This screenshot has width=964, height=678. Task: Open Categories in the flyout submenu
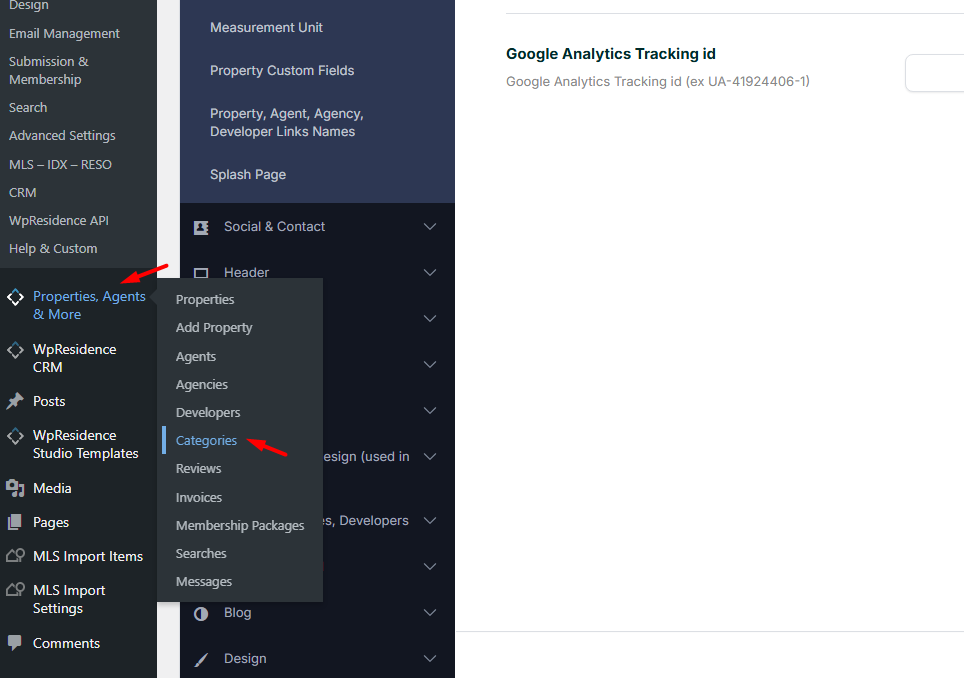[206, 440]
